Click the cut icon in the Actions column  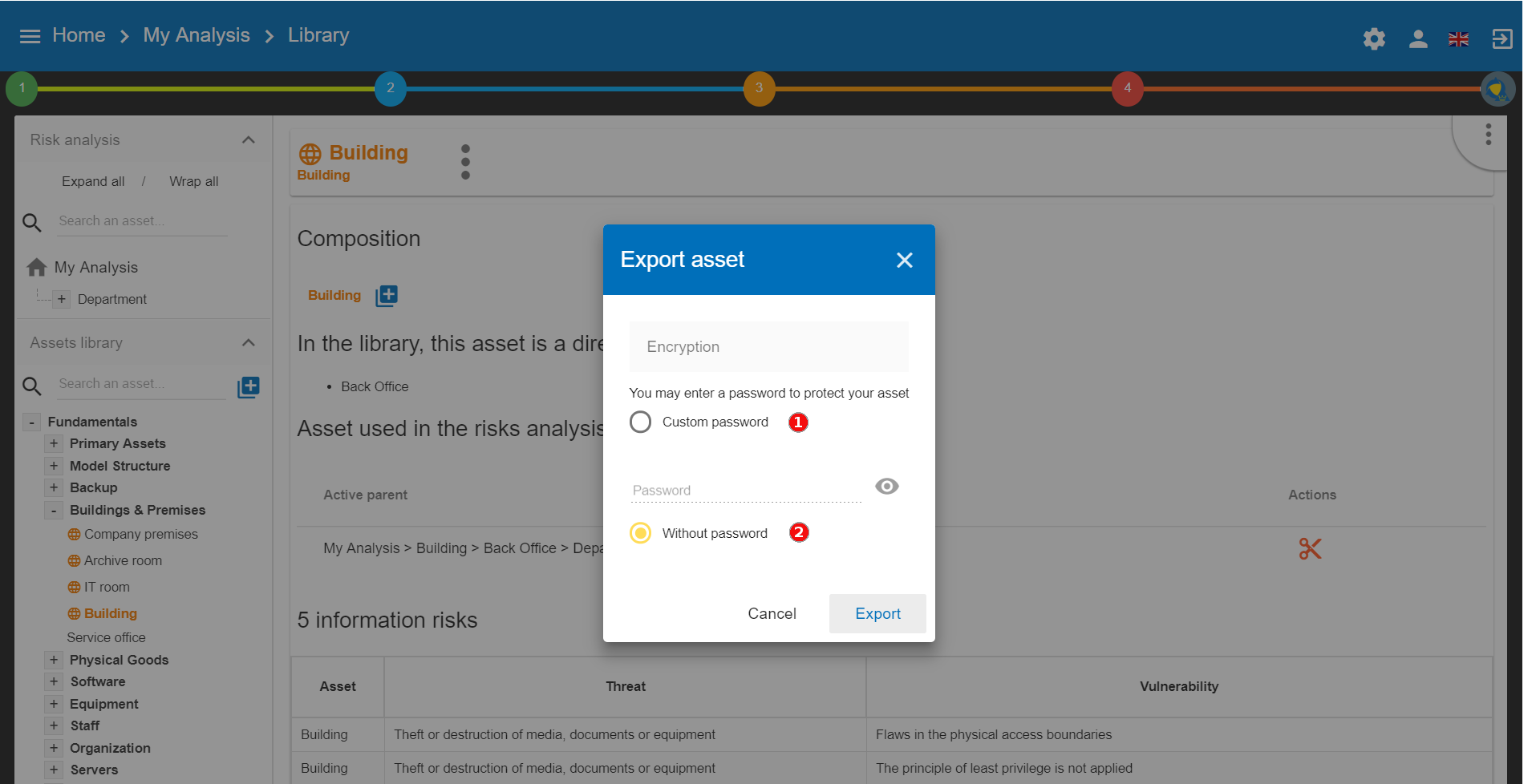1310,548
